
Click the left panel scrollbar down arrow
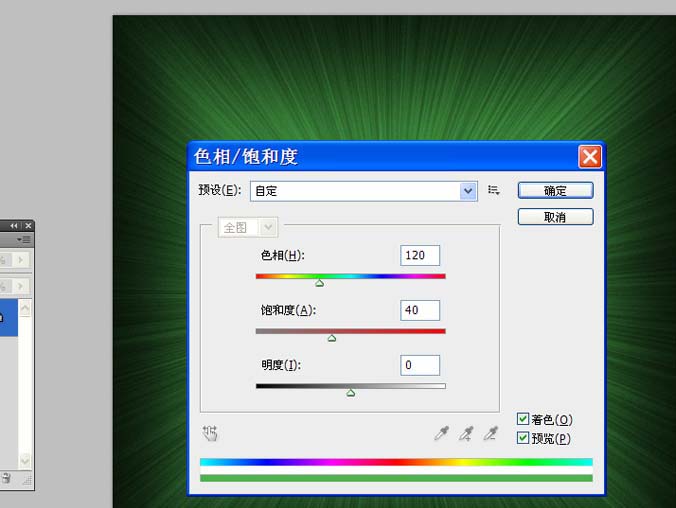tap(25, 461)
